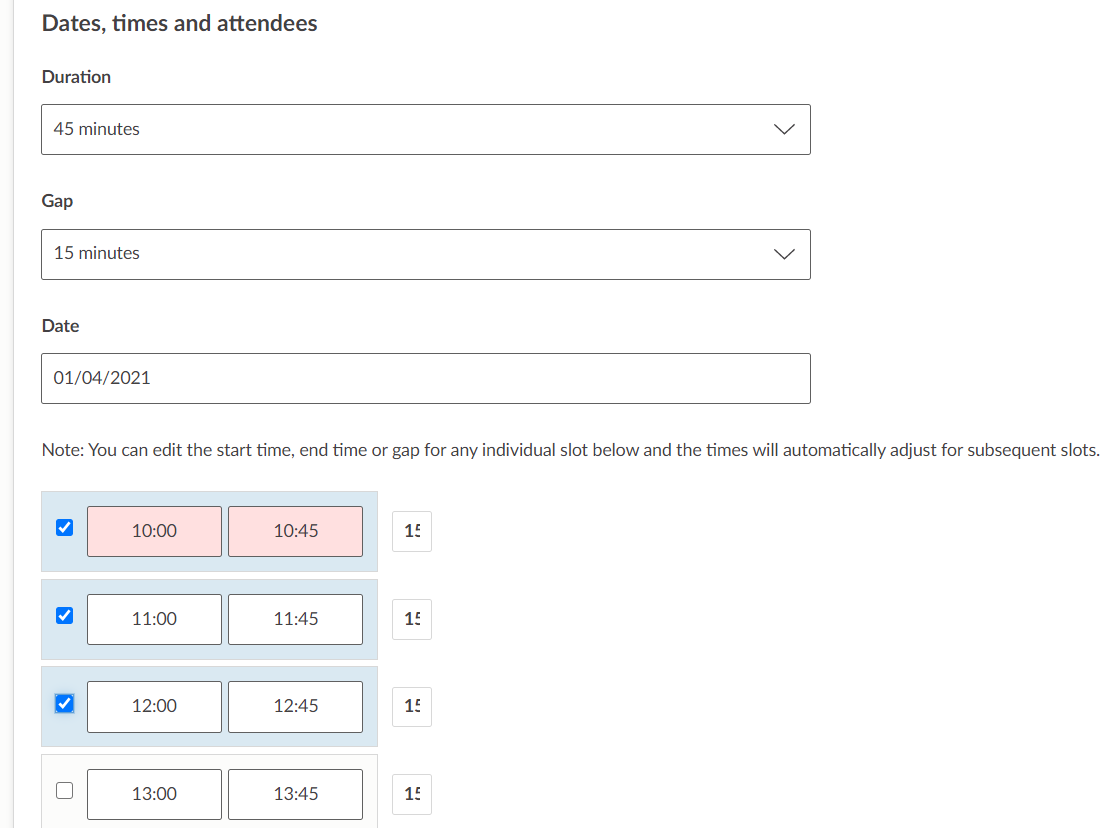Screen dimensions: 1111x828
Task: Click the Date field with 01/04/2021
Action: (x=425, y=378)
